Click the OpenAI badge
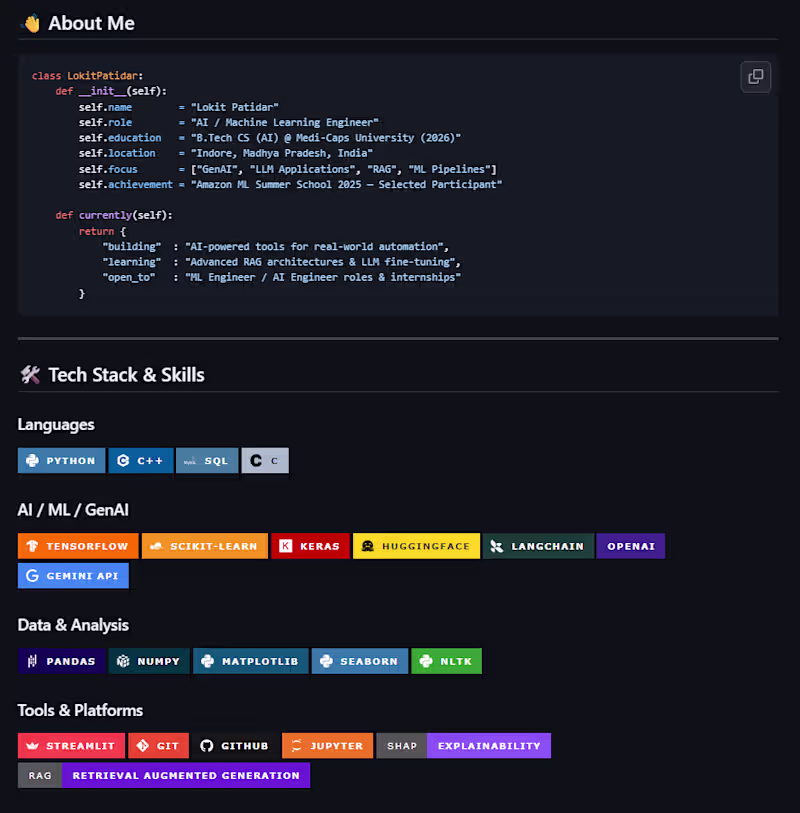The height and width of the screenshot is (813, 800). 630,546
